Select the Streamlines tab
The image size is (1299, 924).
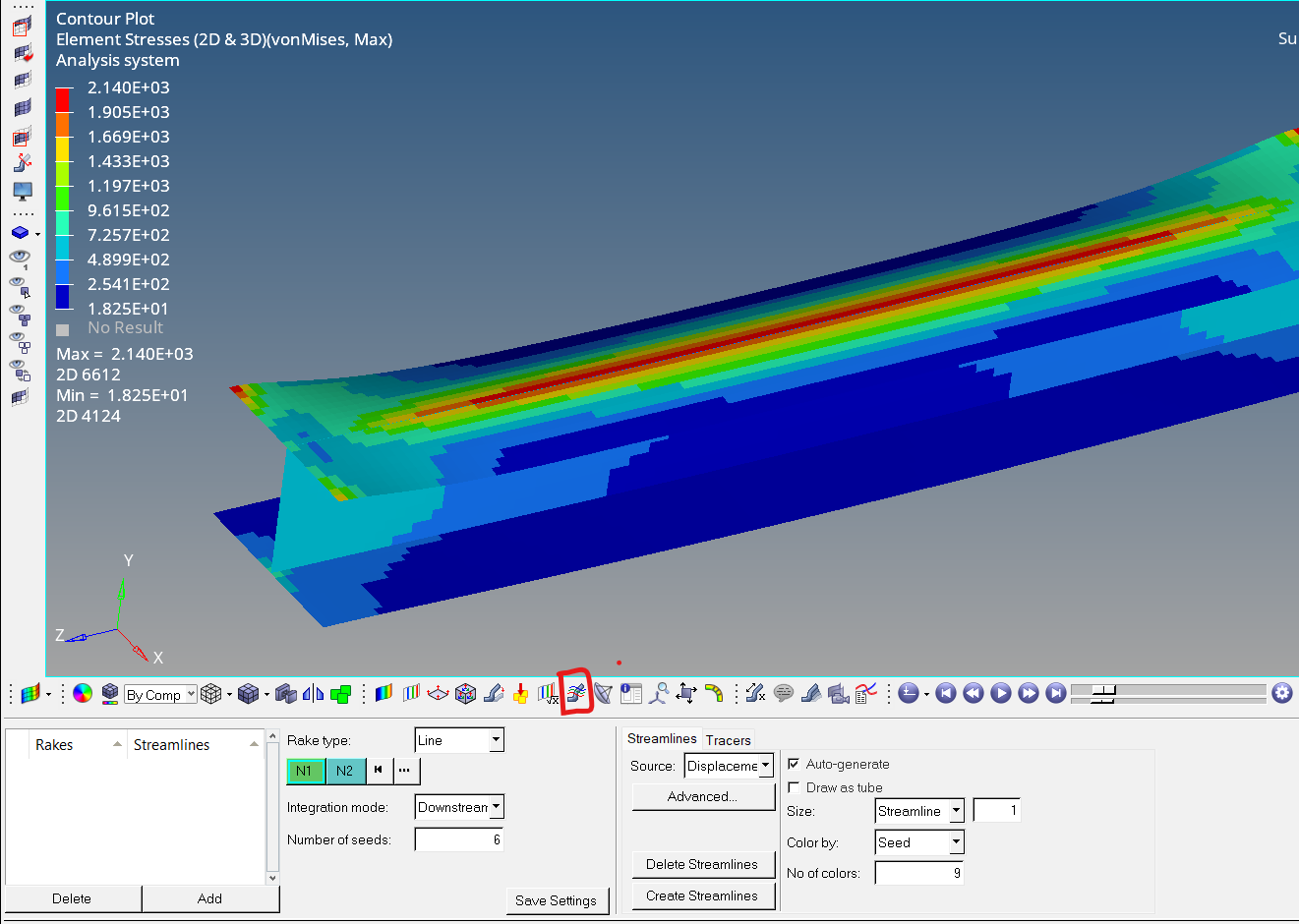(x=661, y=739)
